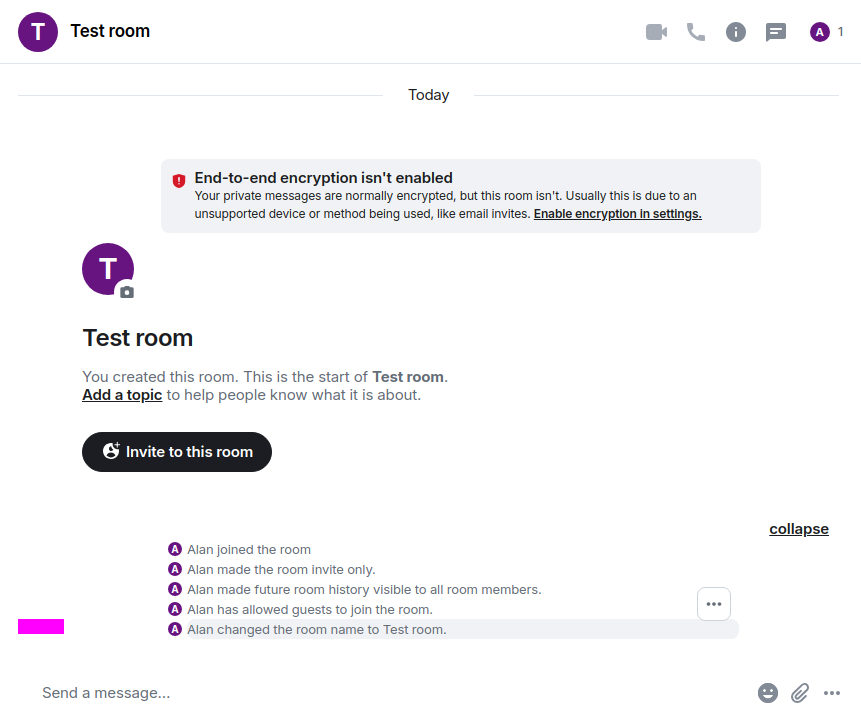Viewport: 861px width, 720px height.
Task: Upload room avatar via camera icon
Action: point(126,292)
